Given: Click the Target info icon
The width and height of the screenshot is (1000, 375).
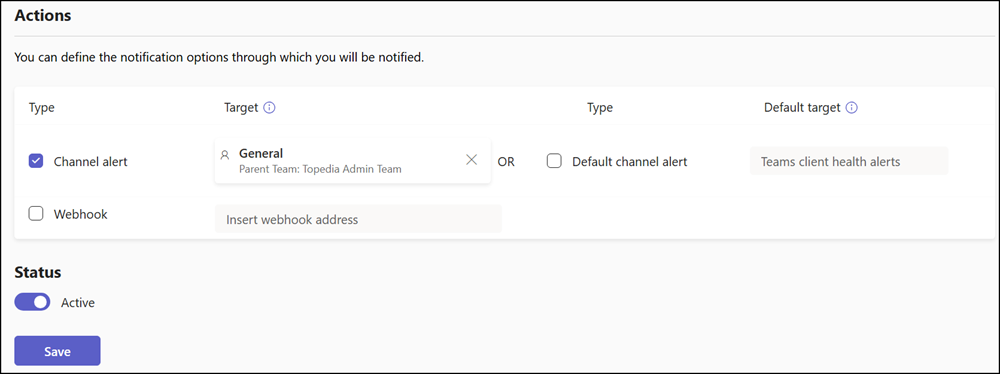Looking at the screenshot, I should coord(269,108).
